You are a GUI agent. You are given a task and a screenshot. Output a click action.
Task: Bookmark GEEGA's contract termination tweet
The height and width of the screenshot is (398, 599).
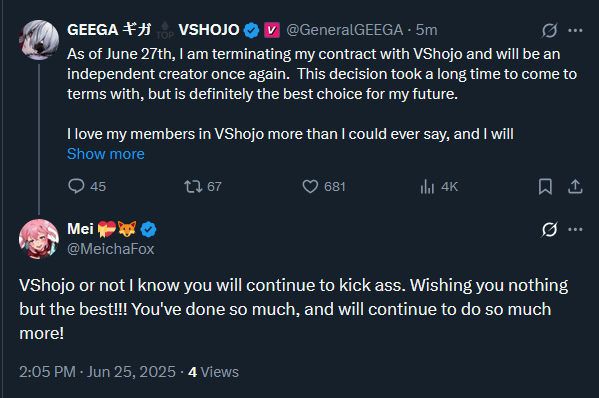point(545,186)
